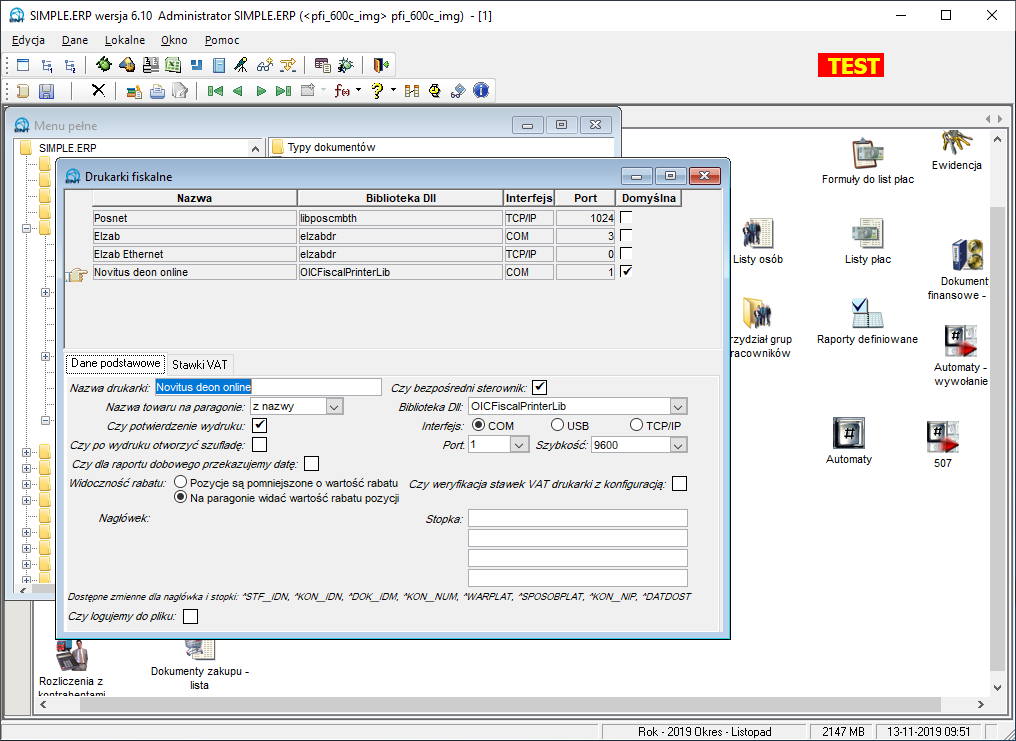Image resolution: width=1016 pixels, height=741 pixels.
Task: Enable 'Czy logujemy do pliku' checkbox
Action: (x=190, y=617)
